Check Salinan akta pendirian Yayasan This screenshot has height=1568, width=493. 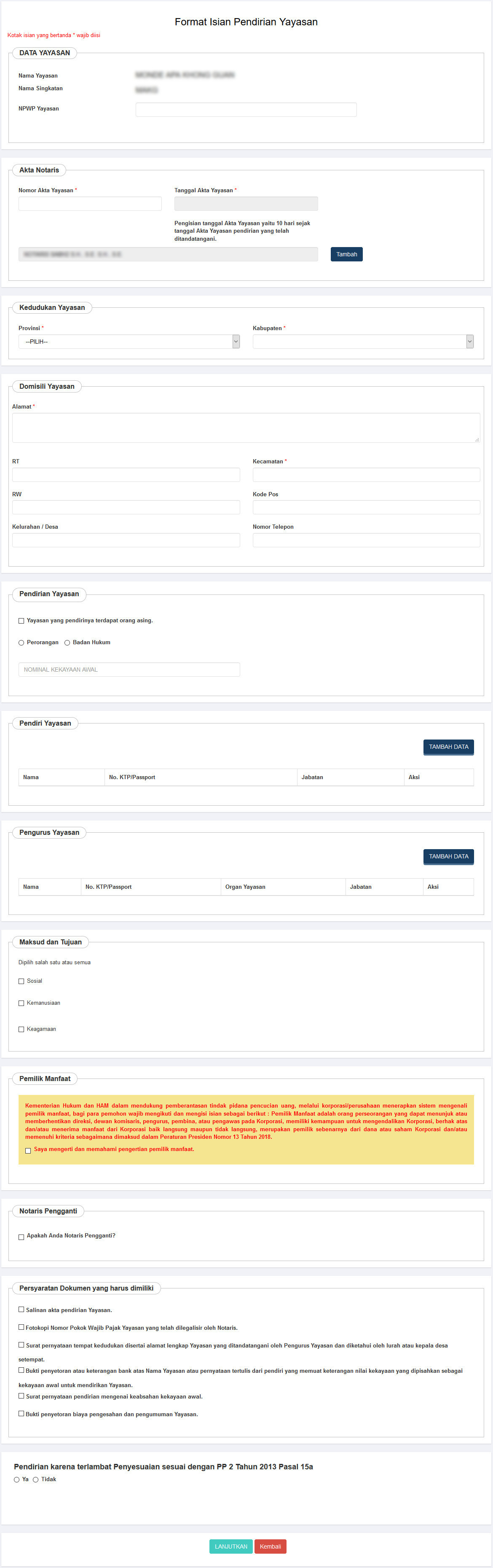click(x=21, y=1309)
